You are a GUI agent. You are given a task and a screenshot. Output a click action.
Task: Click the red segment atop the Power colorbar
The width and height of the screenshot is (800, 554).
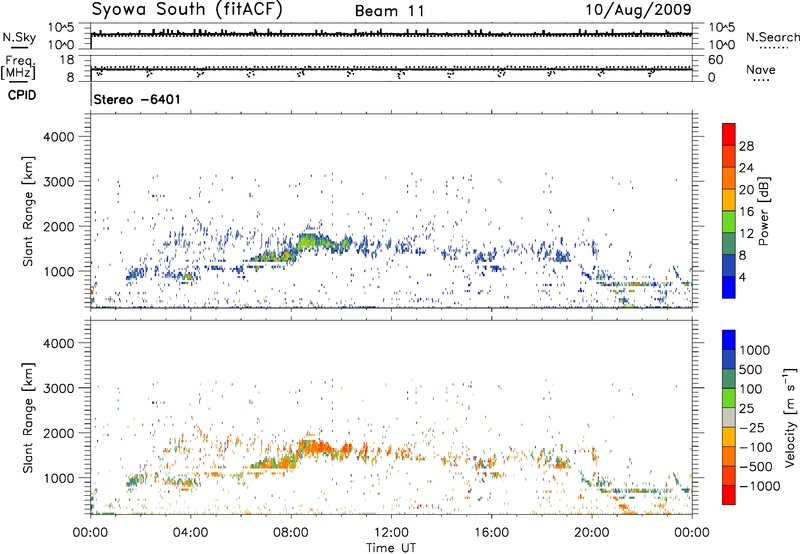tap(729, 134)
